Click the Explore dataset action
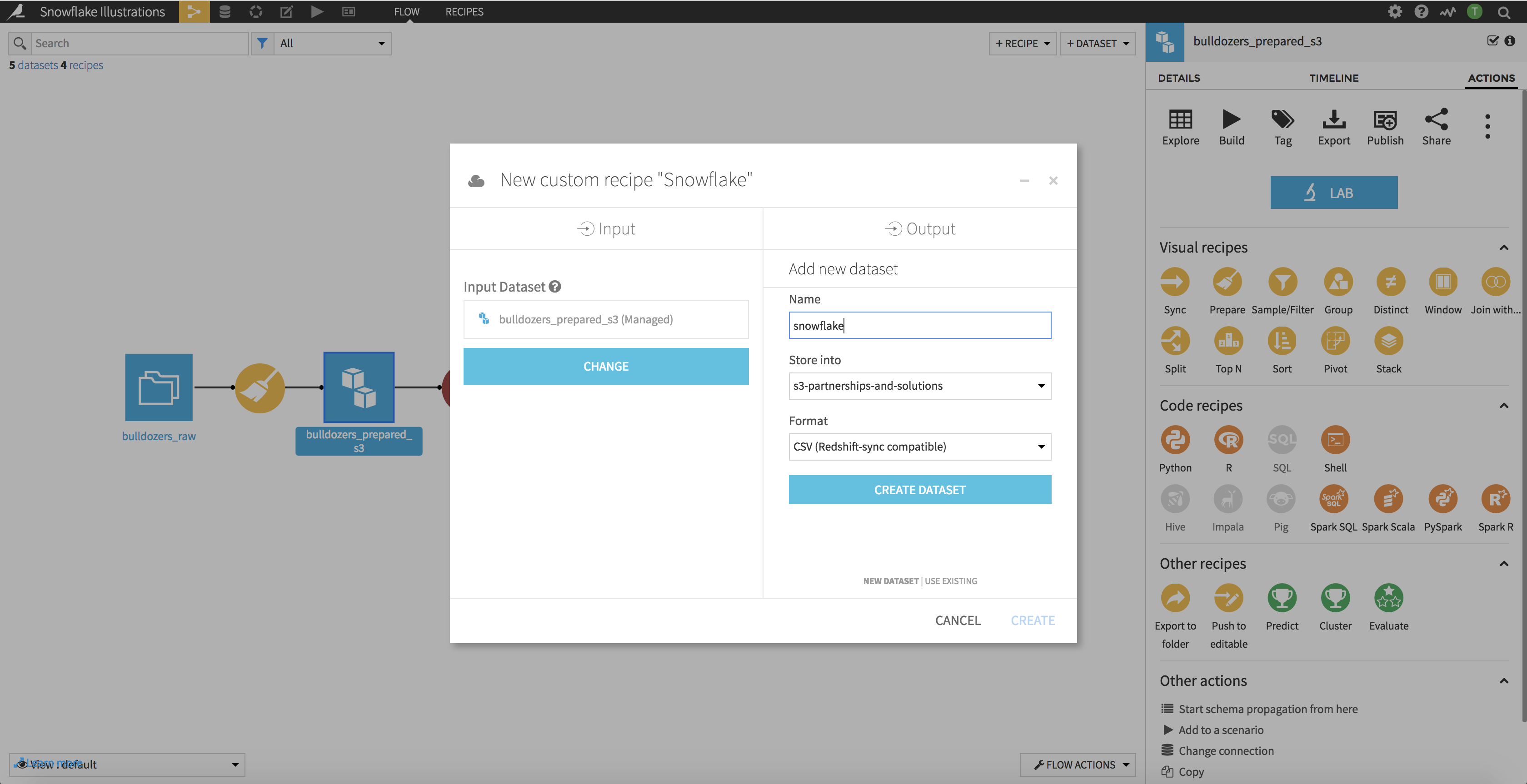1527x784 pixels. 1180,127
